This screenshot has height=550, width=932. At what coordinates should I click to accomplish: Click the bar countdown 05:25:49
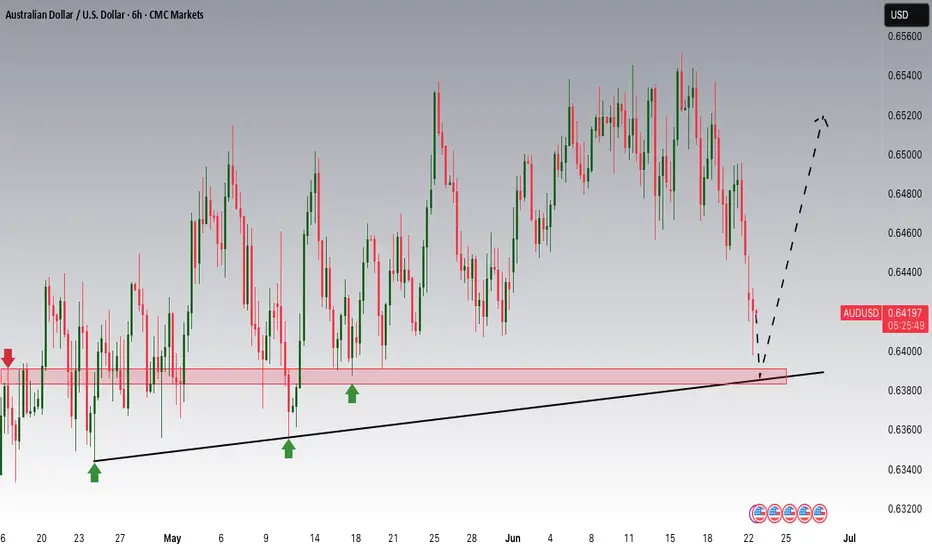click(906, 326)
